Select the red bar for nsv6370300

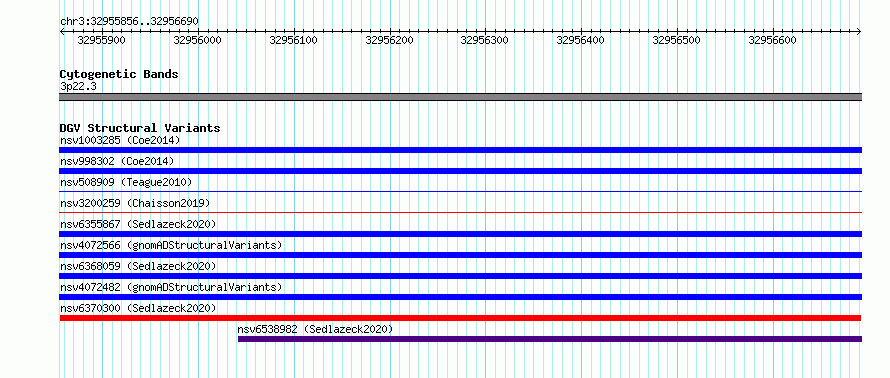[x=461, y=318]
